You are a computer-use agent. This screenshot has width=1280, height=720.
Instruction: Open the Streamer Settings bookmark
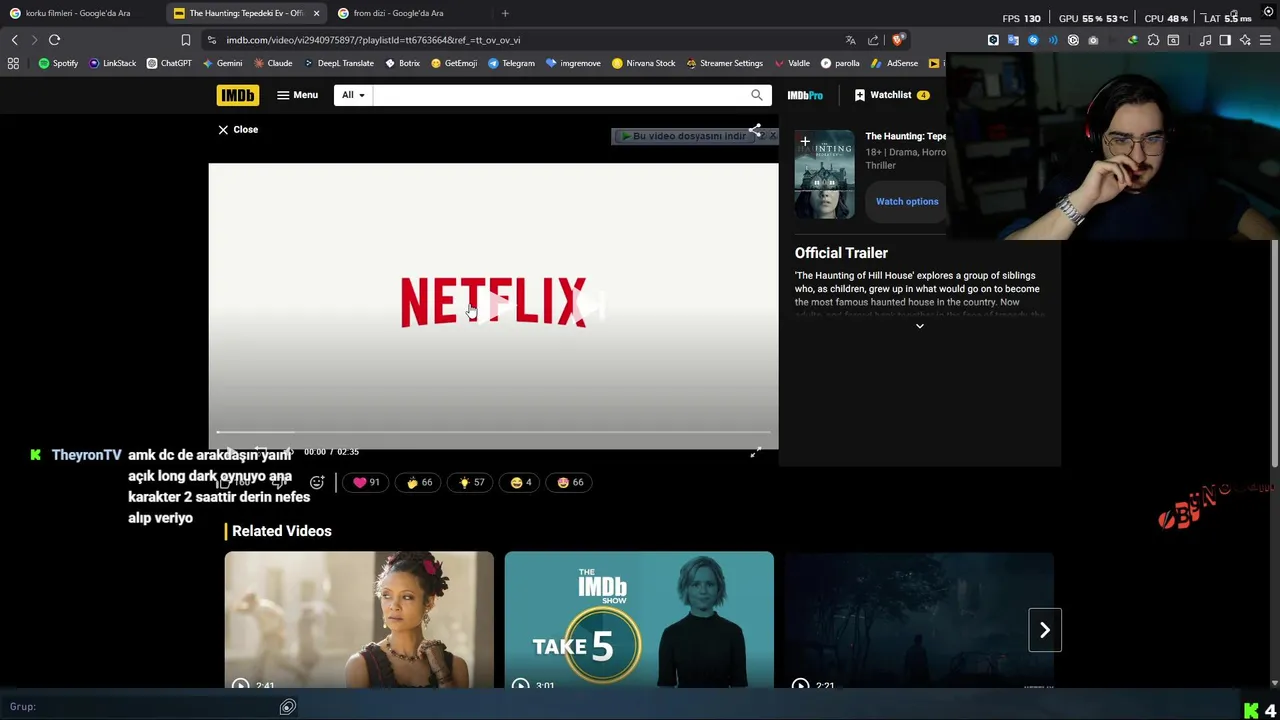coord(724,63)
